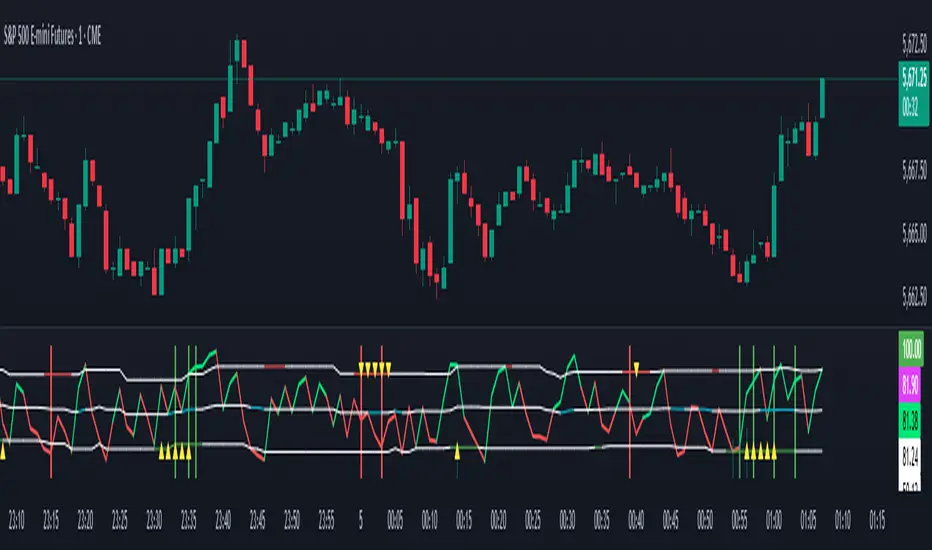Click the first yellow down-triangle after midnight

(x=361, y=369)
